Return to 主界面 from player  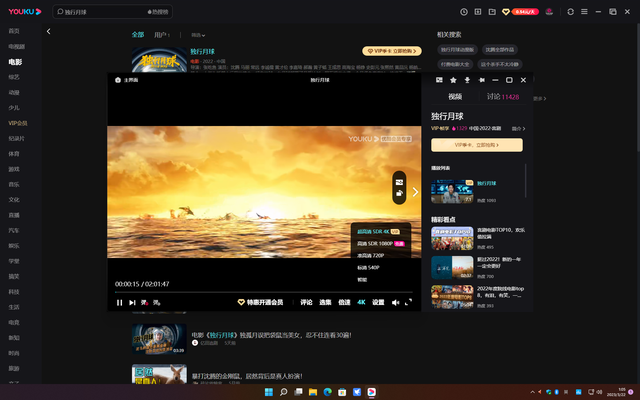pos(127,80)
